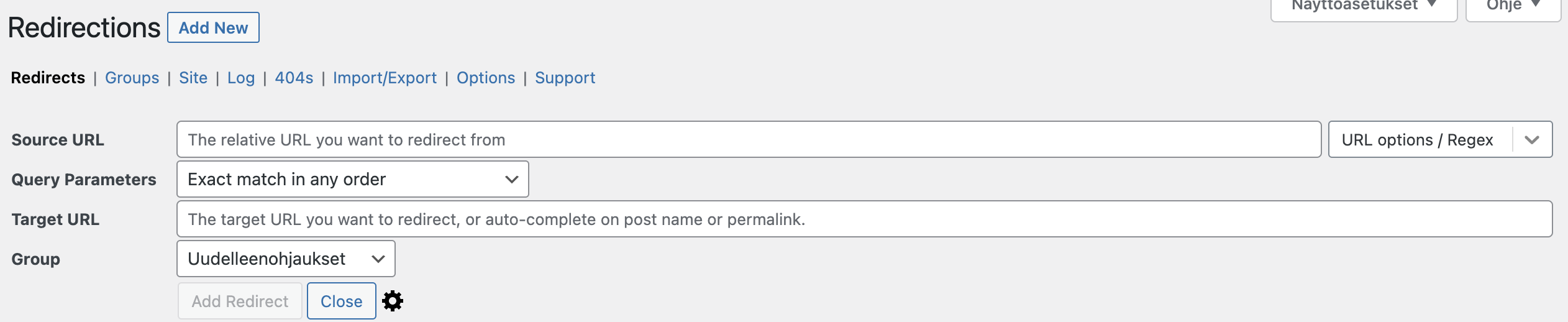Open the Log tab
1568x322 pixels.
click(x=241, y=78)
